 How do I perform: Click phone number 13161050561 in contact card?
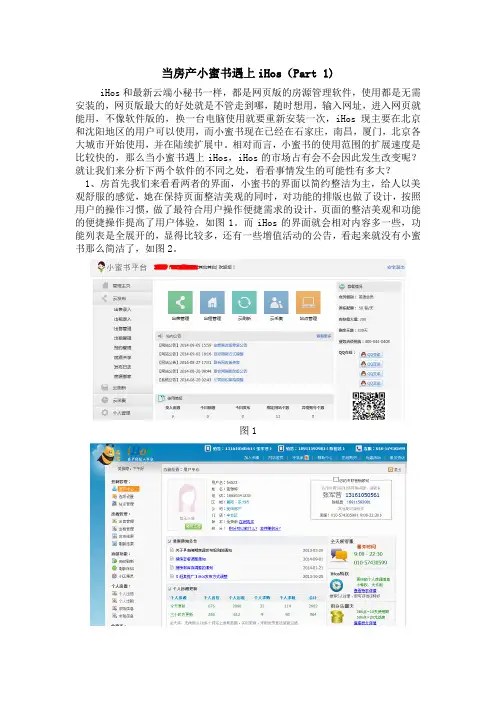click(x=362, y=495)
